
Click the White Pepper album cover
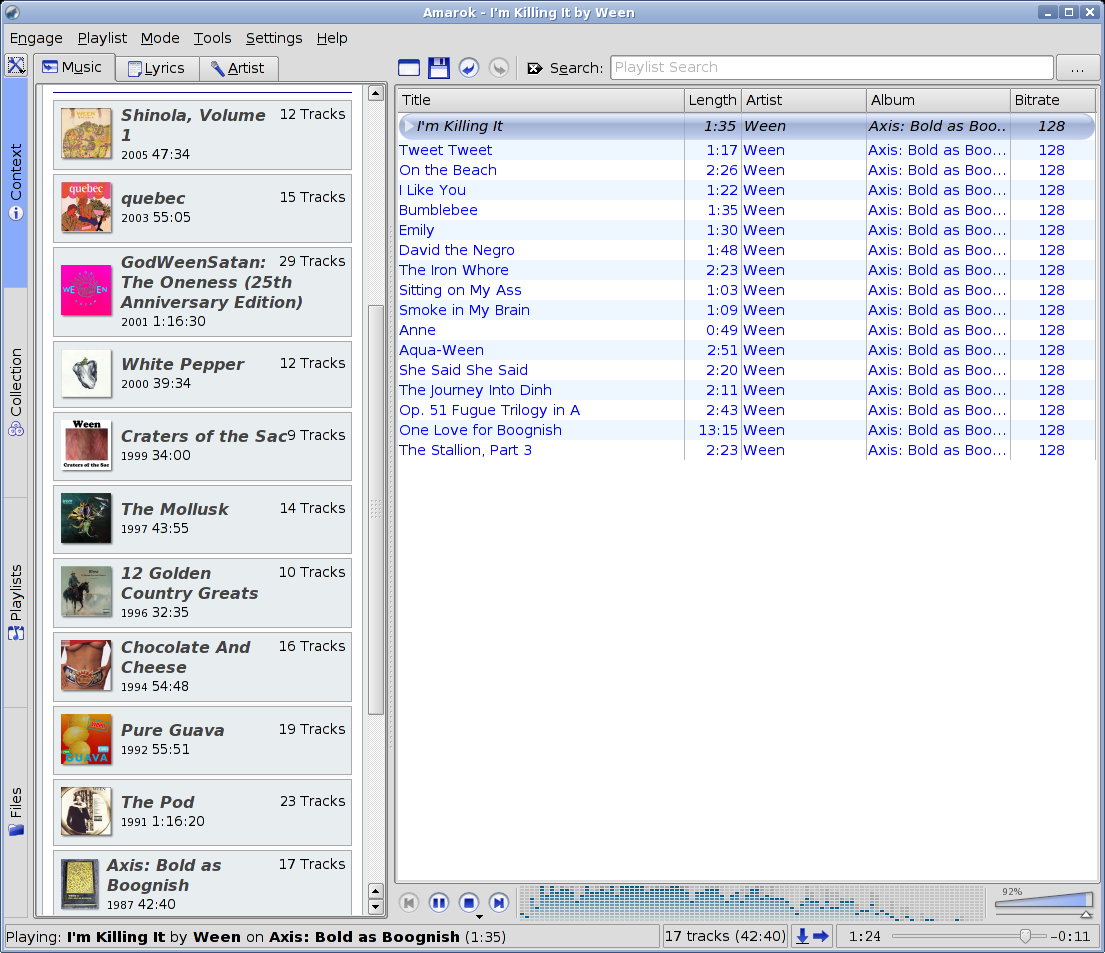86,373
